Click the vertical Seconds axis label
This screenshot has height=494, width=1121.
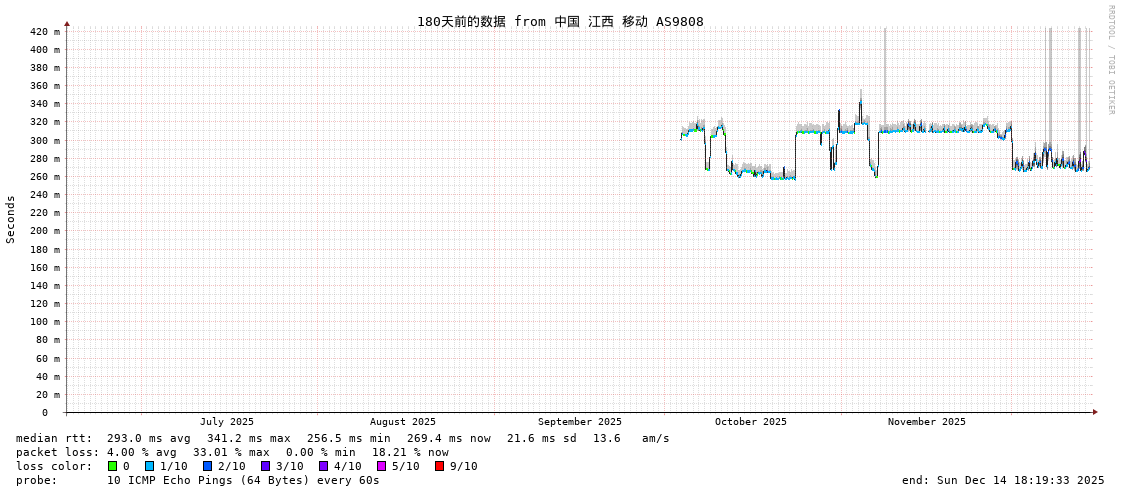pos(11,219)
